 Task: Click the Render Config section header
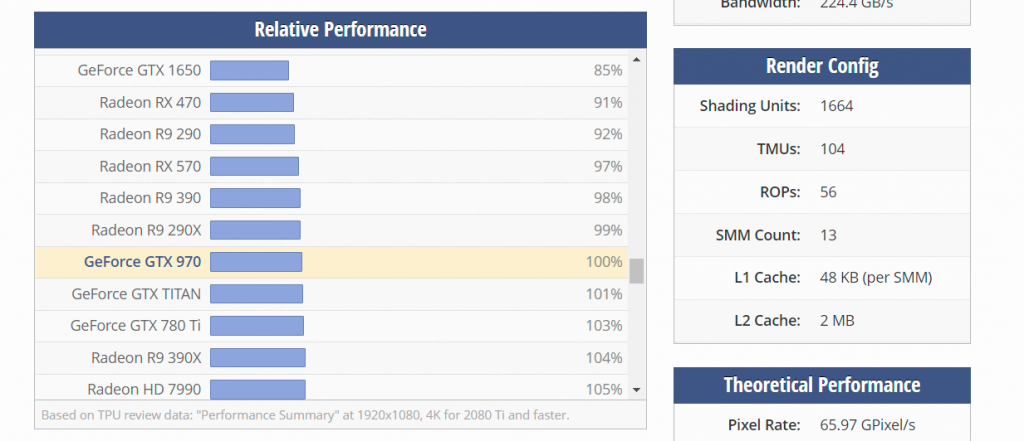coord(821,67)
